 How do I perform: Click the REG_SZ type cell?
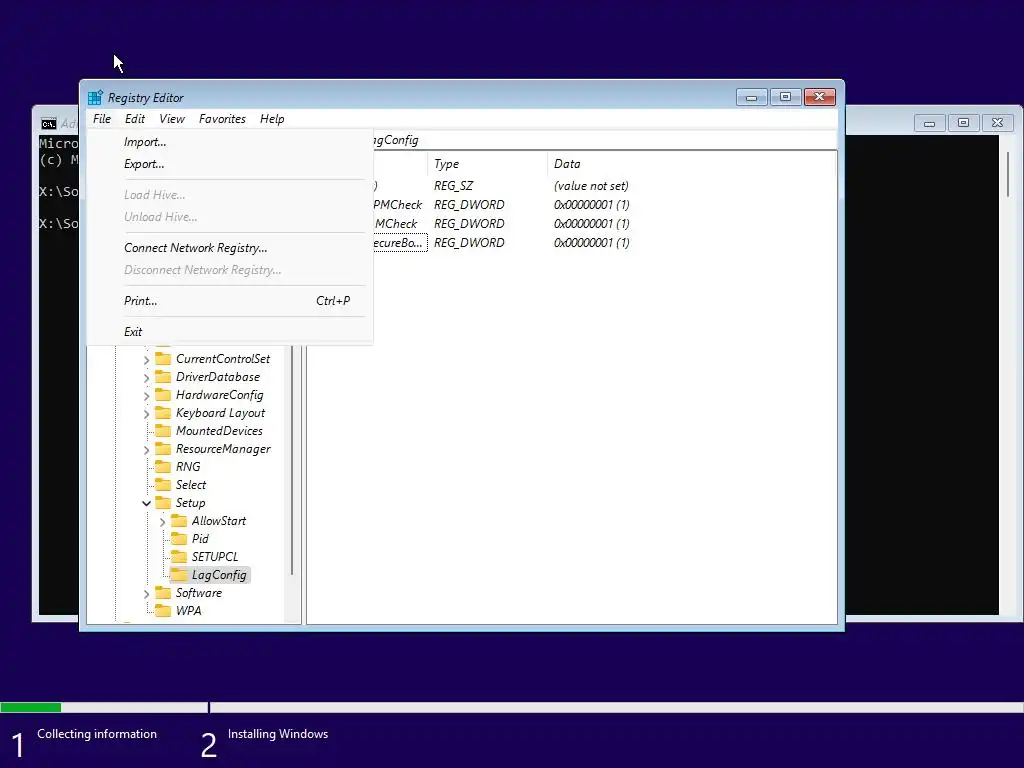453,185
